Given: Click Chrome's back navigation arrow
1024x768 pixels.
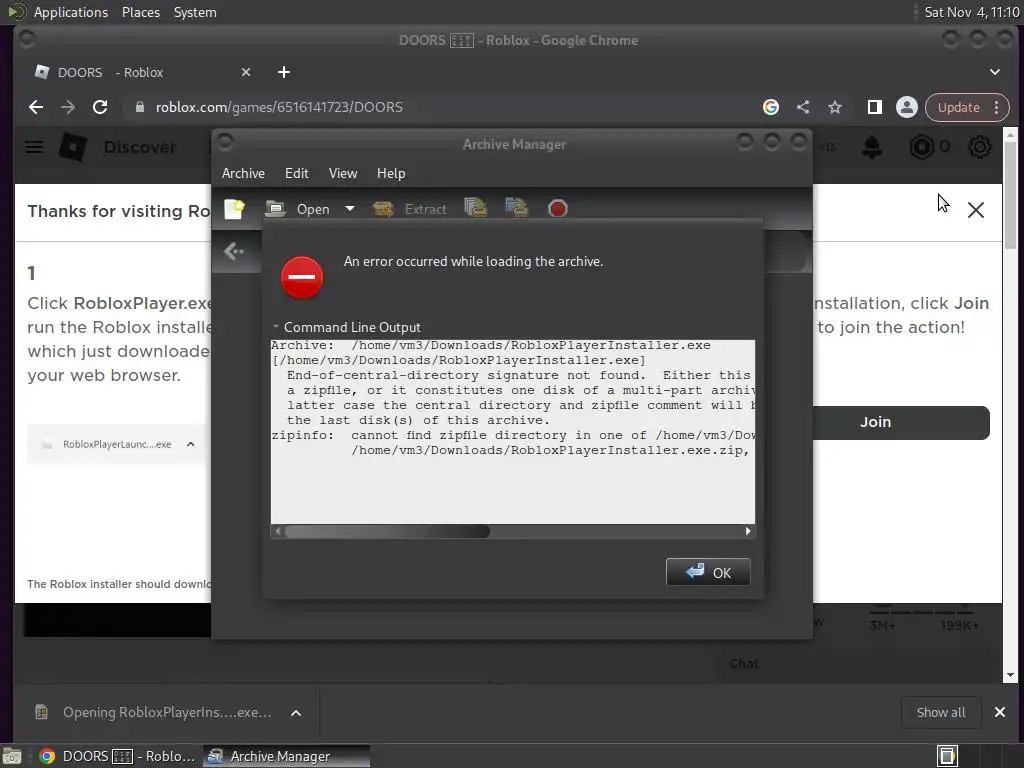Looking at the screenshot, I should click(x=36, y=107).
